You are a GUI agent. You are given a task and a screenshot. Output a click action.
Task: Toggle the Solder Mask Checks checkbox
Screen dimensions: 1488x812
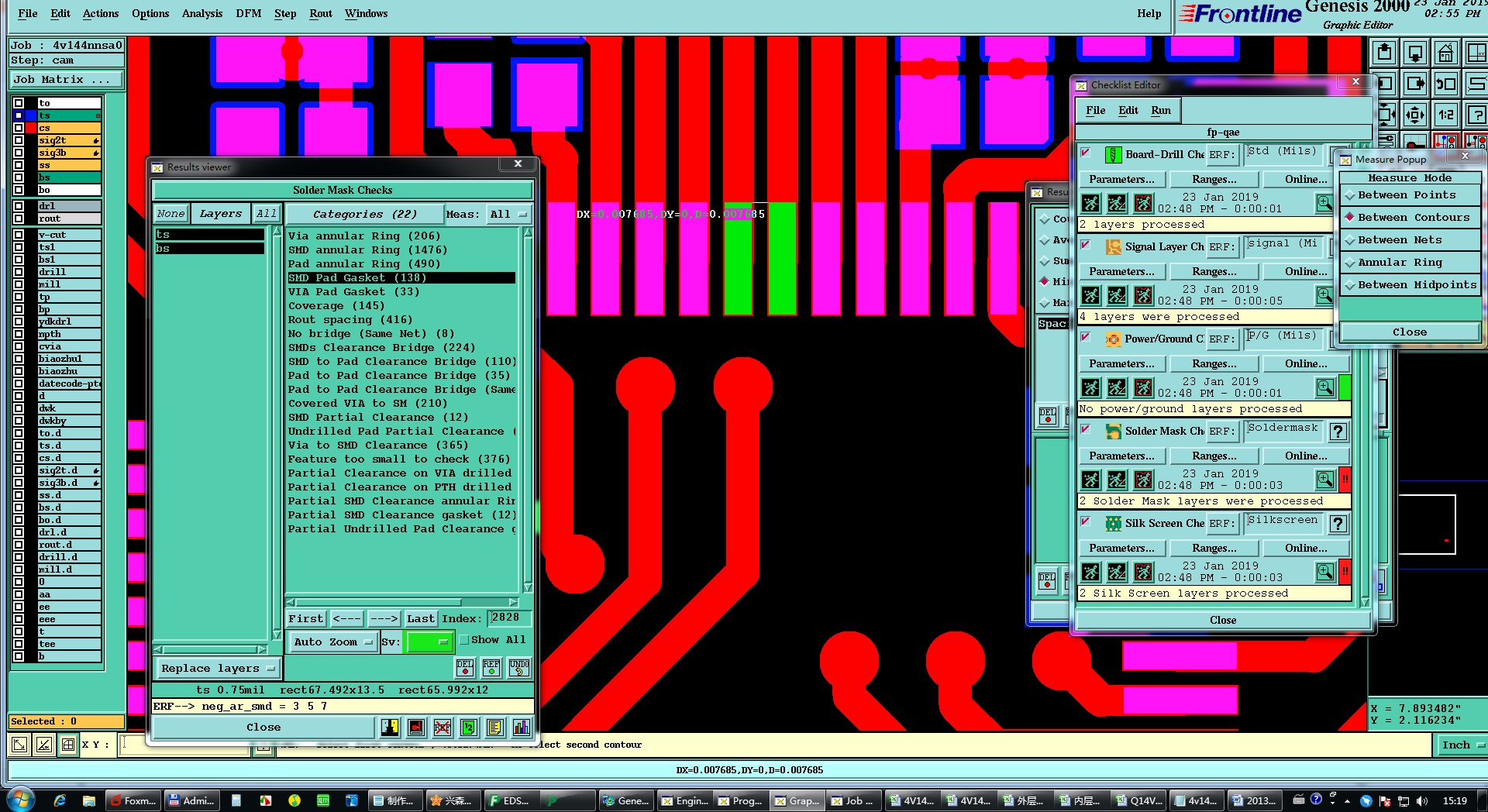[x=1087, y=430]
